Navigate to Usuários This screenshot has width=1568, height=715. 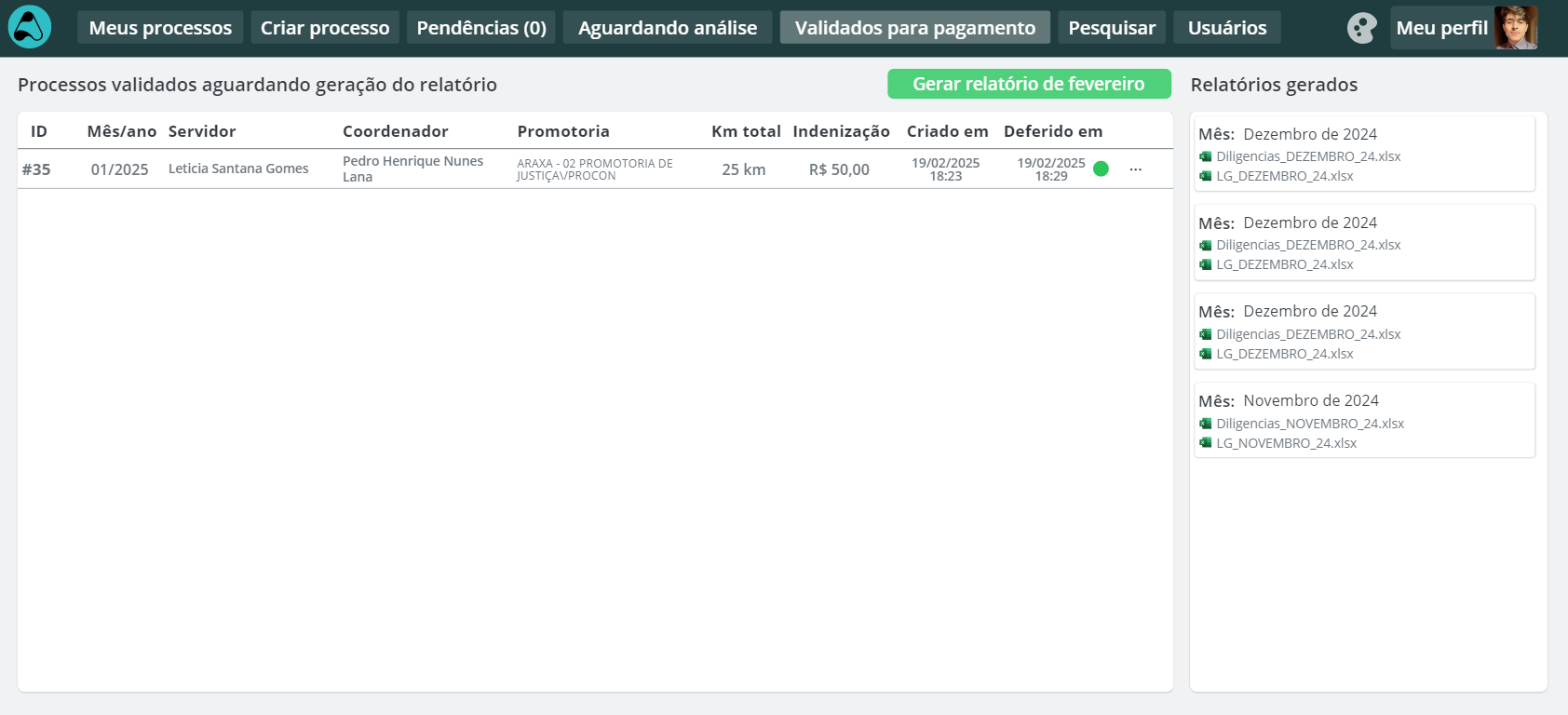(x=1227, y=28)
